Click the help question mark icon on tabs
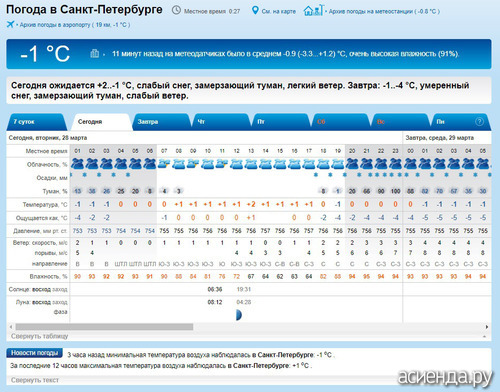 point(479,122)
